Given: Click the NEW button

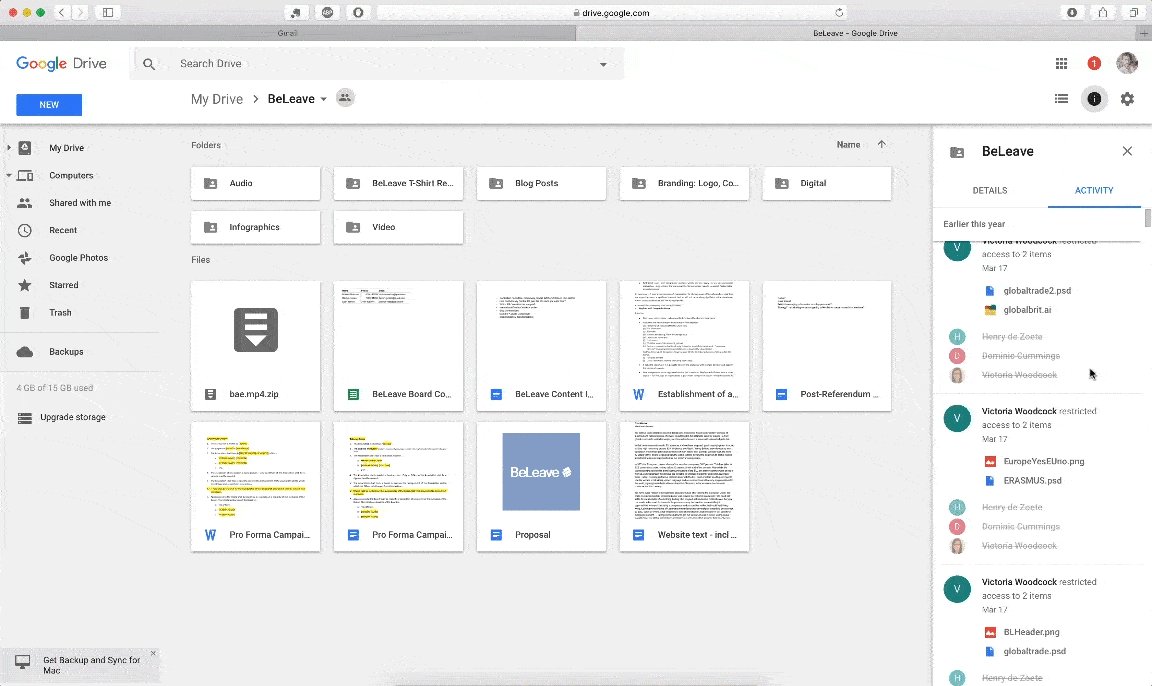Looking at the screenshot, I should pos(49,104).
